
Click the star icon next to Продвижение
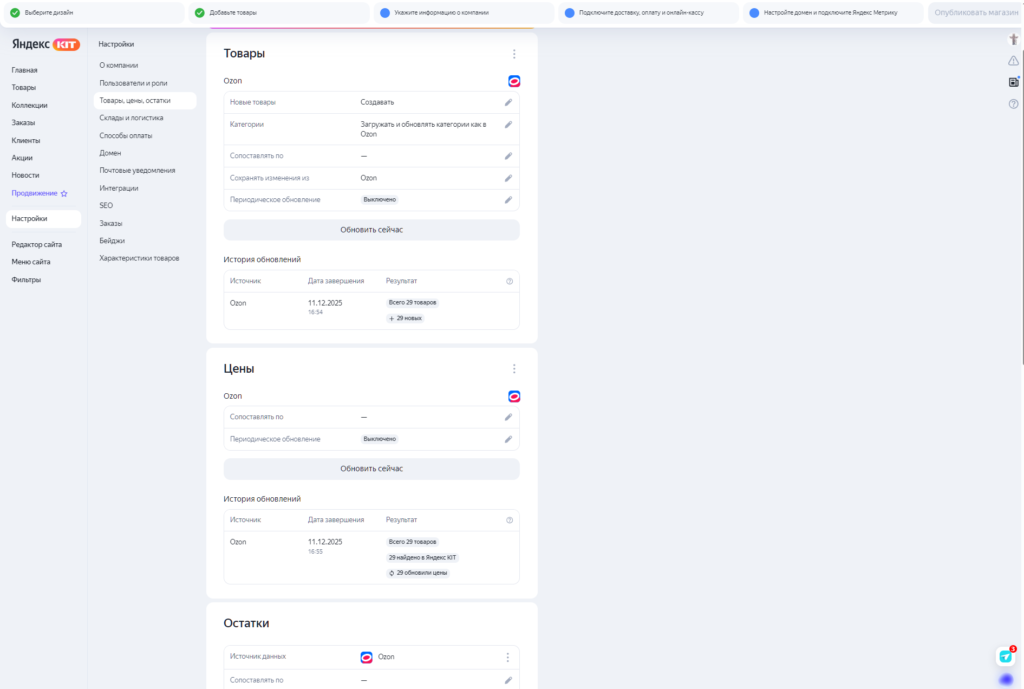pos(64,194)
